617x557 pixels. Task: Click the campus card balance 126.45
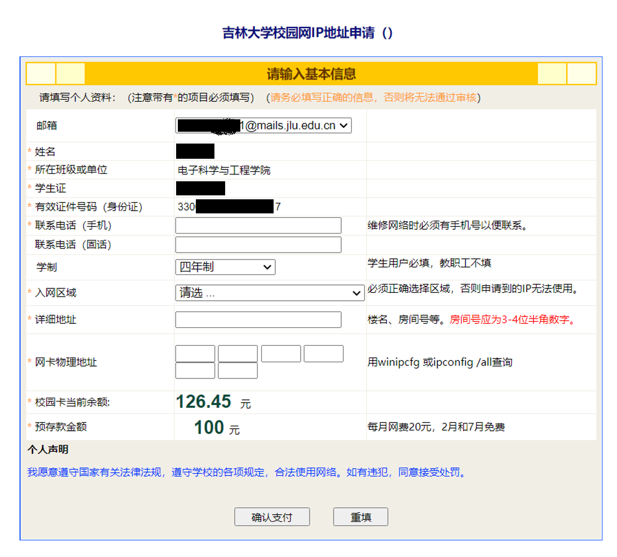point(204,402)
